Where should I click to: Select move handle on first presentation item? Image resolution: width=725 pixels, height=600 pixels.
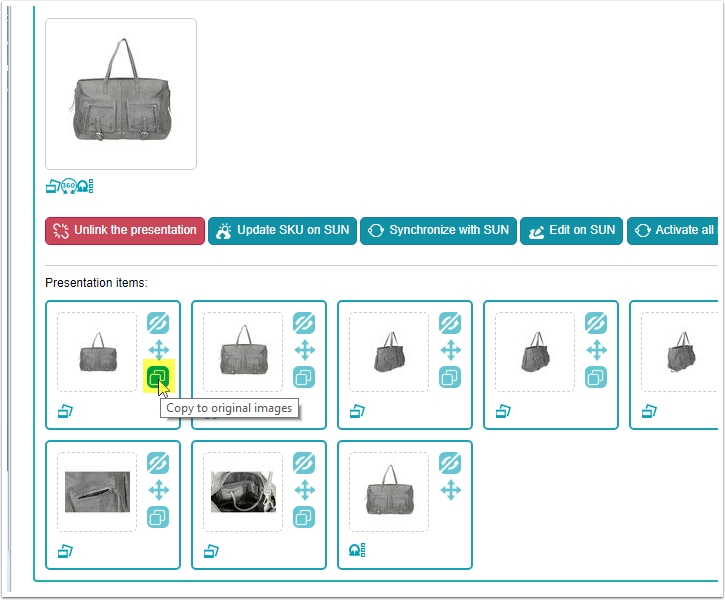[159, 350]
